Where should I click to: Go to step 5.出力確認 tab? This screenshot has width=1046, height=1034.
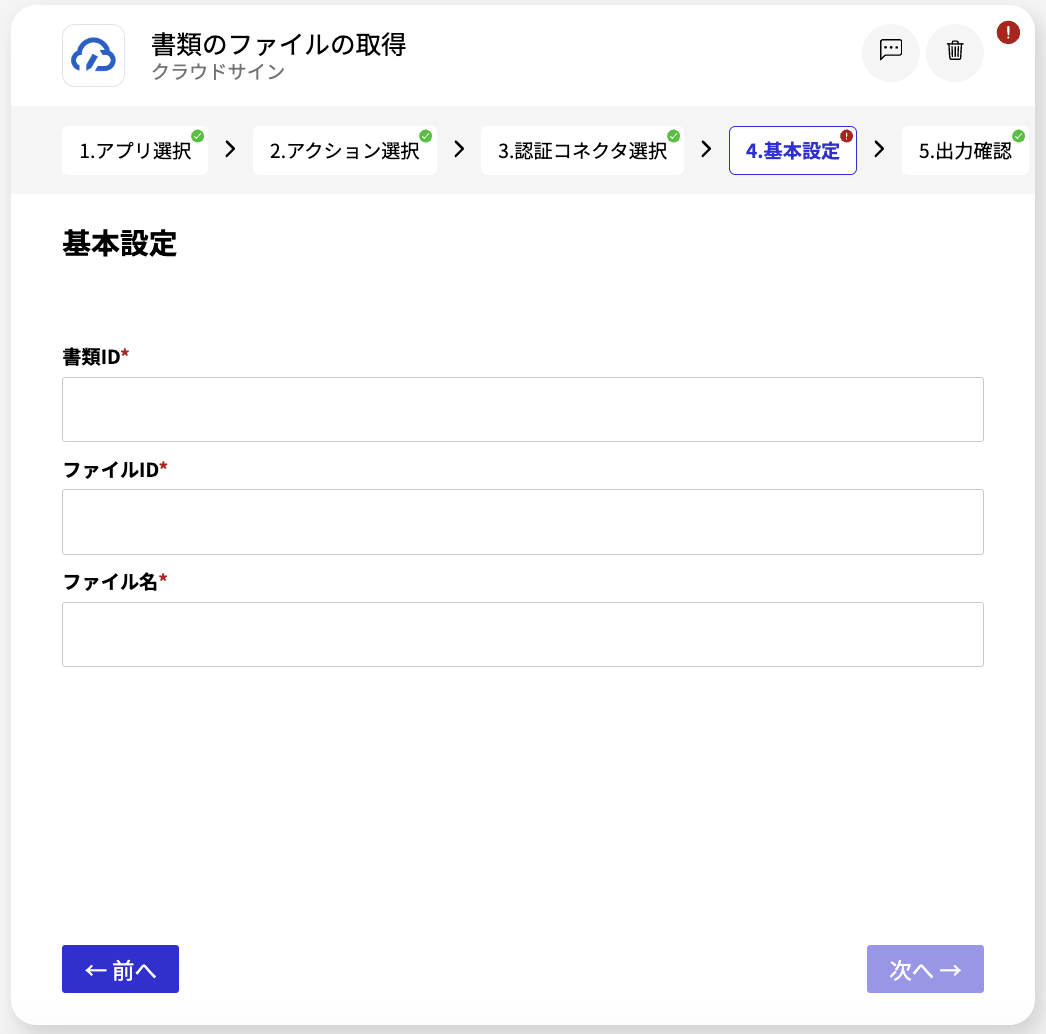[965, 151]
